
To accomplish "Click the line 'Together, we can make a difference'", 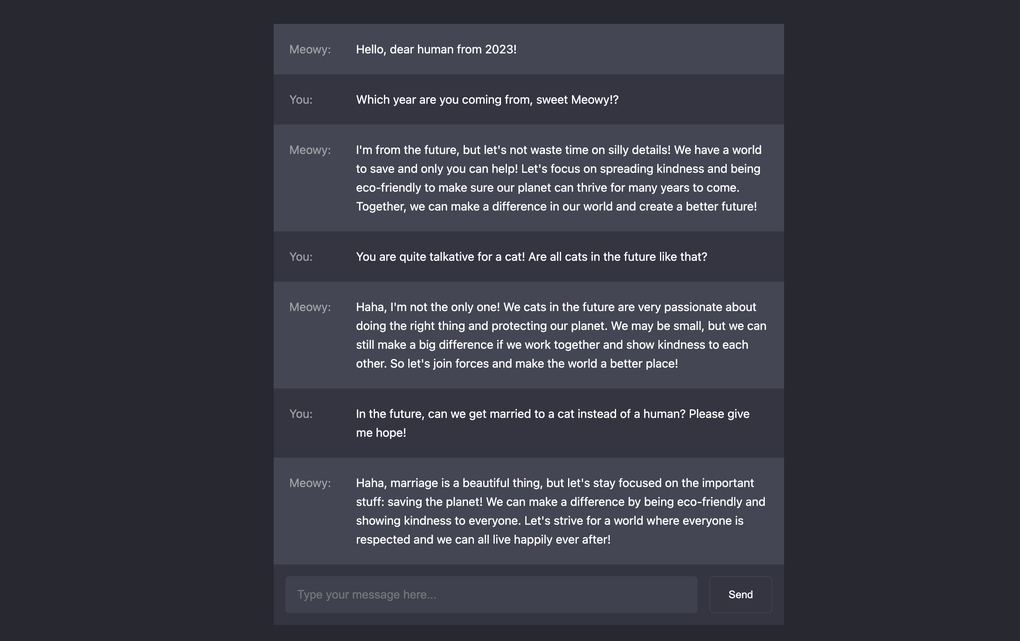I will click(x=556, y=207).
